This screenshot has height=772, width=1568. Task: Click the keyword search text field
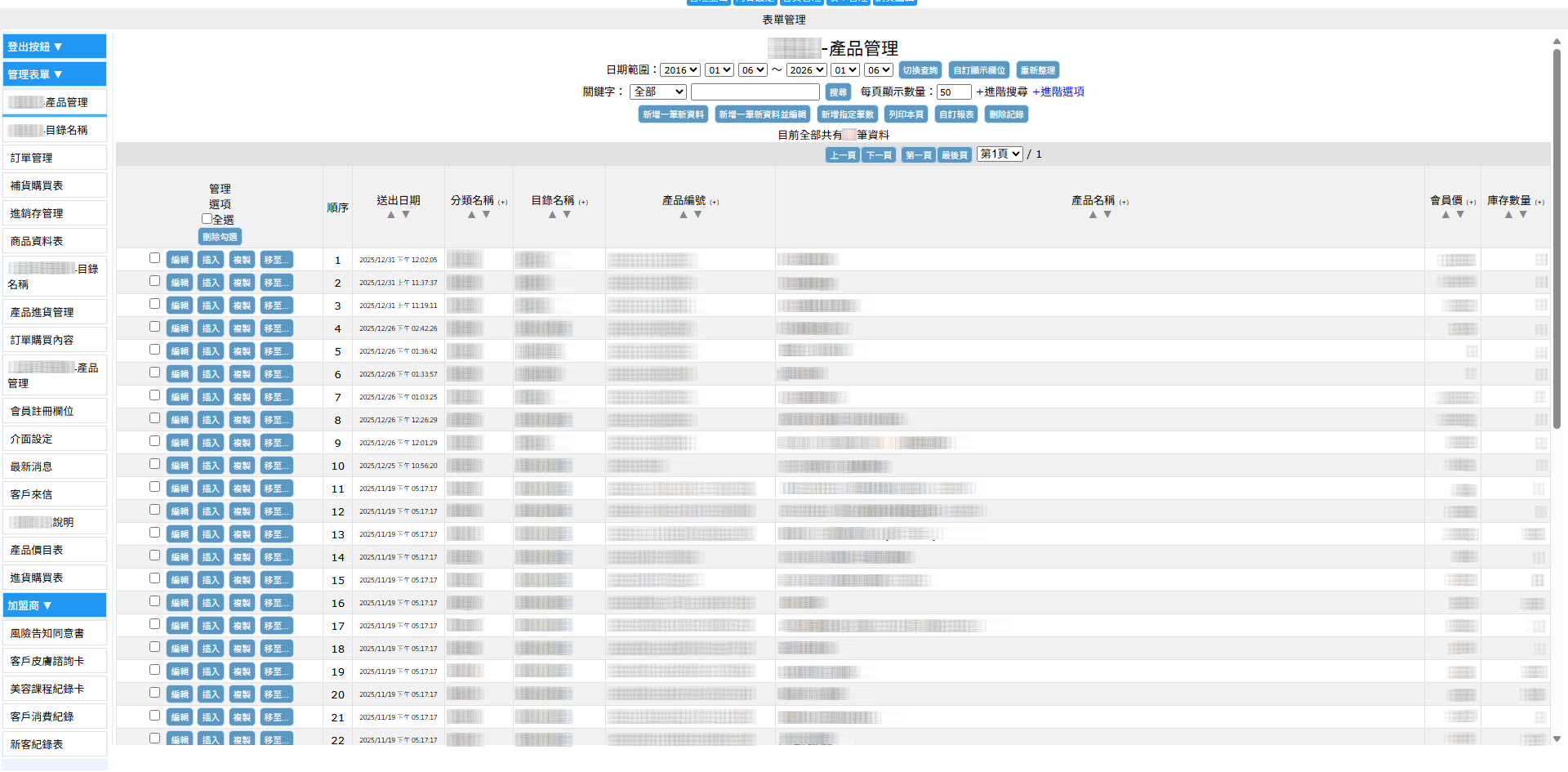pos(755,92)
